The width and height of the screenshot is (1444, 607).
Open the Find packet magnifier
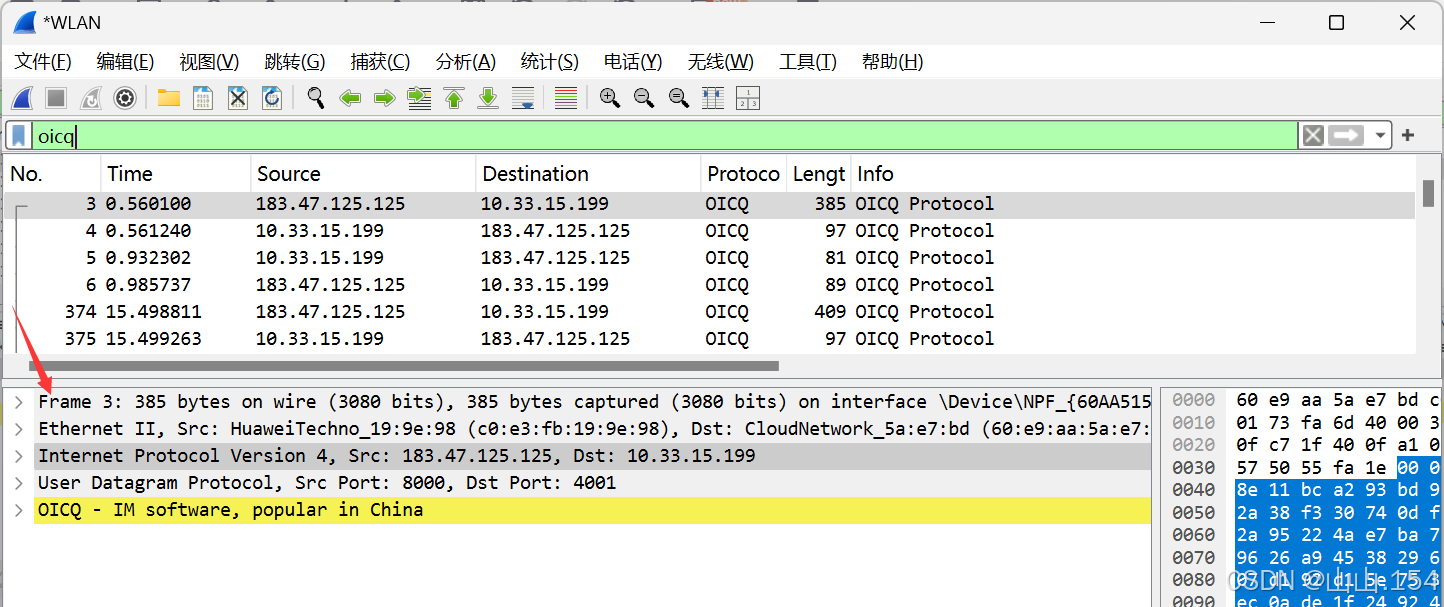[316, 98]
